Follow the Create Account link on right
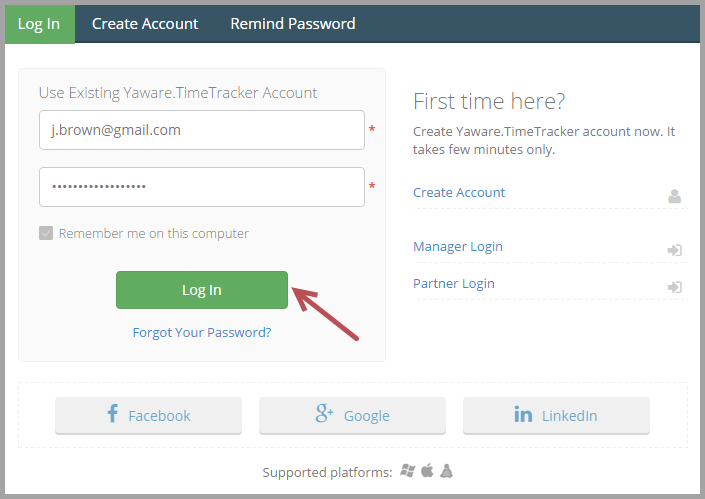Screen dimensions: 705x499 (x=459, y=192)
